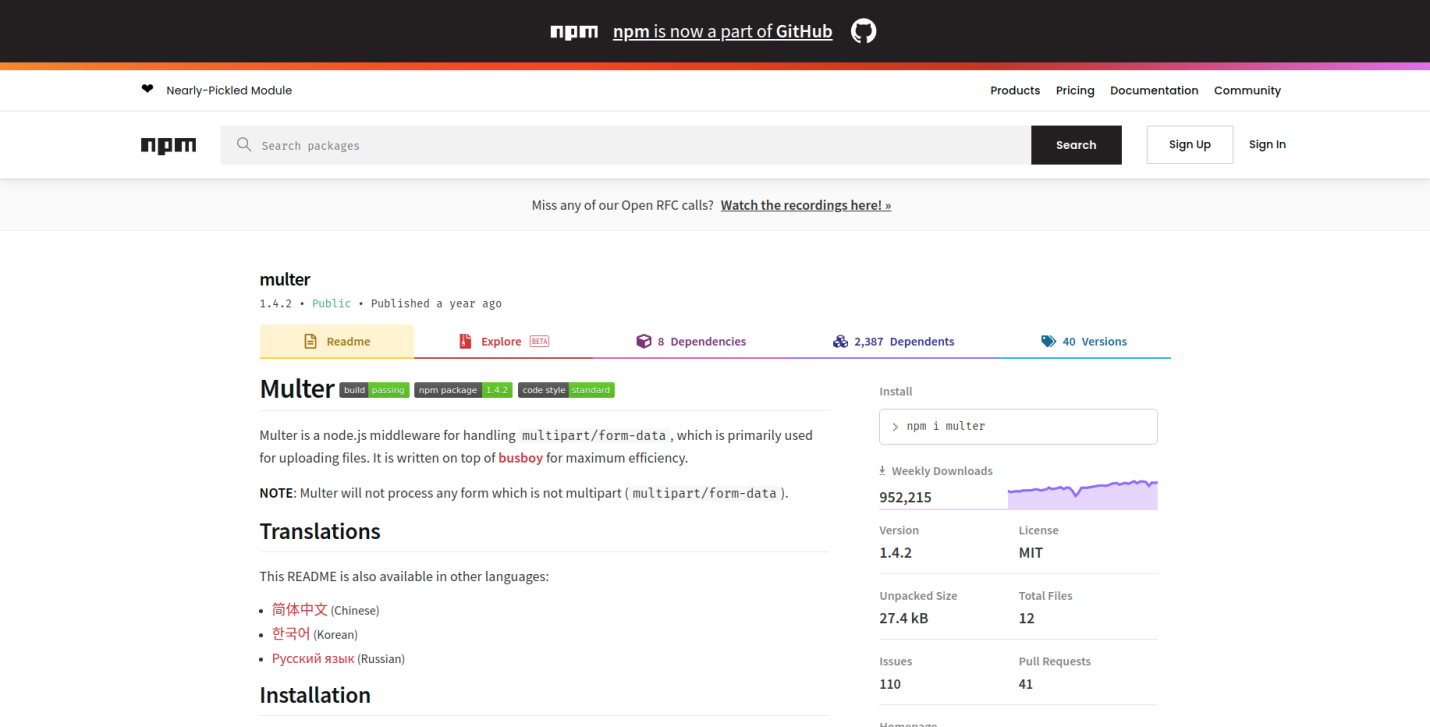Open the 8 Dependencies tab

tap(691, 341)
